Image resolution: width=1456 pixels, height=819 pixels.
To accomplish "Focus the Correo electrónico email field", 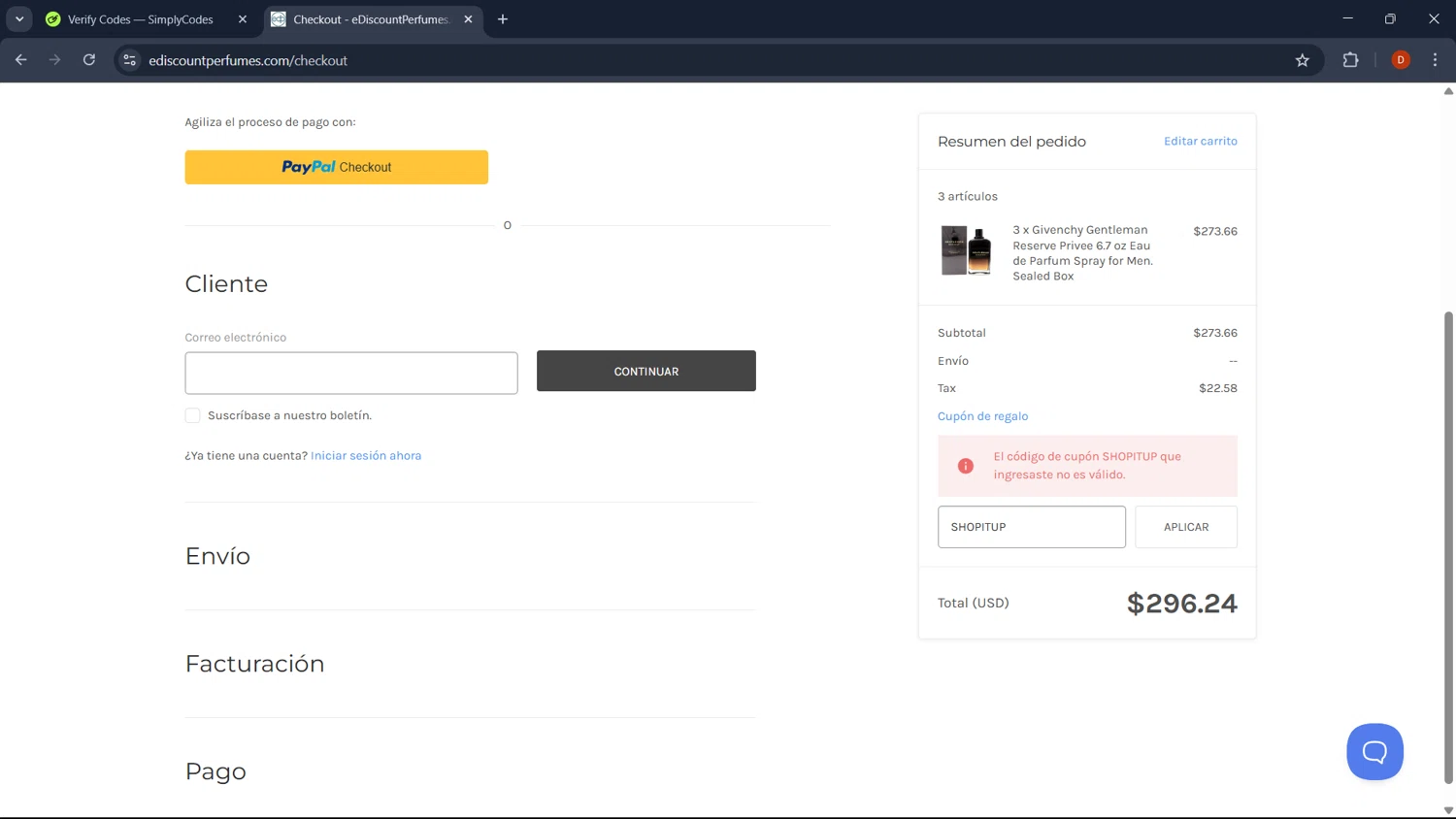I will (x=351, y=373).
